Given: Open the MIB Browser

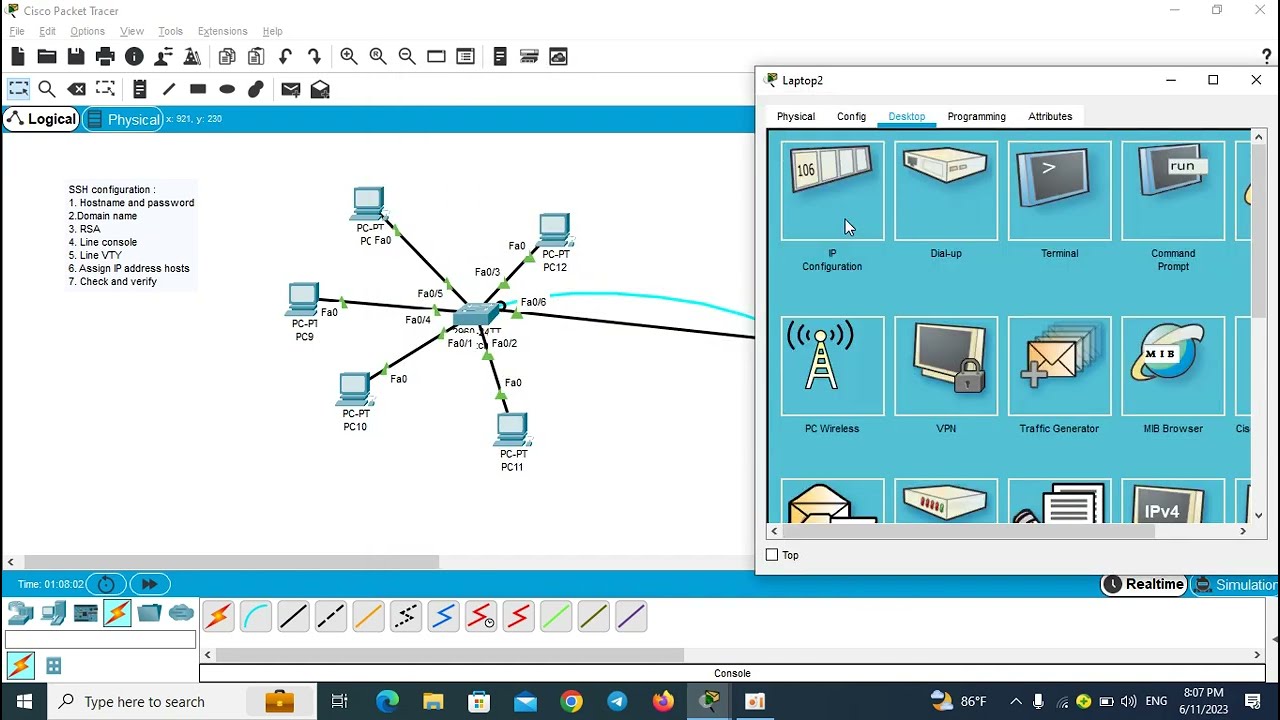Looking at the screenshot, I should (1173, 366).
